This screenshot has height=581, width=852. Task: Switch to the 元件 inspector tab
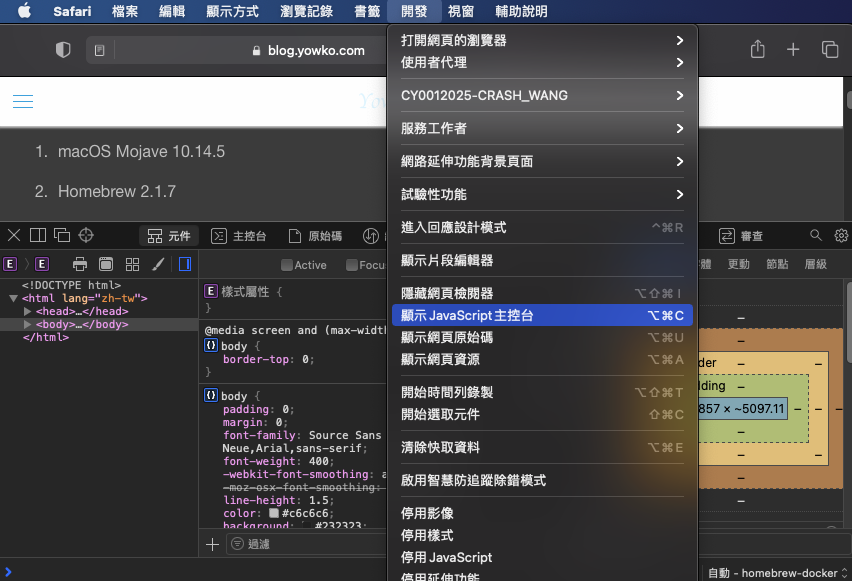pyautogui.click(x=169, y=236)
